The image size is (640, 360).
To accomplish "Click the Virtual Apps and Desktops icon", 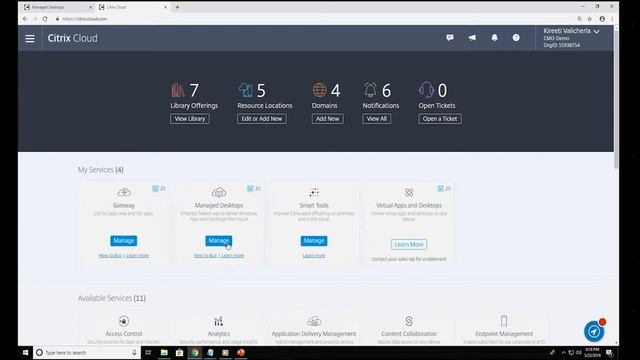I will pyautogui.click(x=409, y=192).
